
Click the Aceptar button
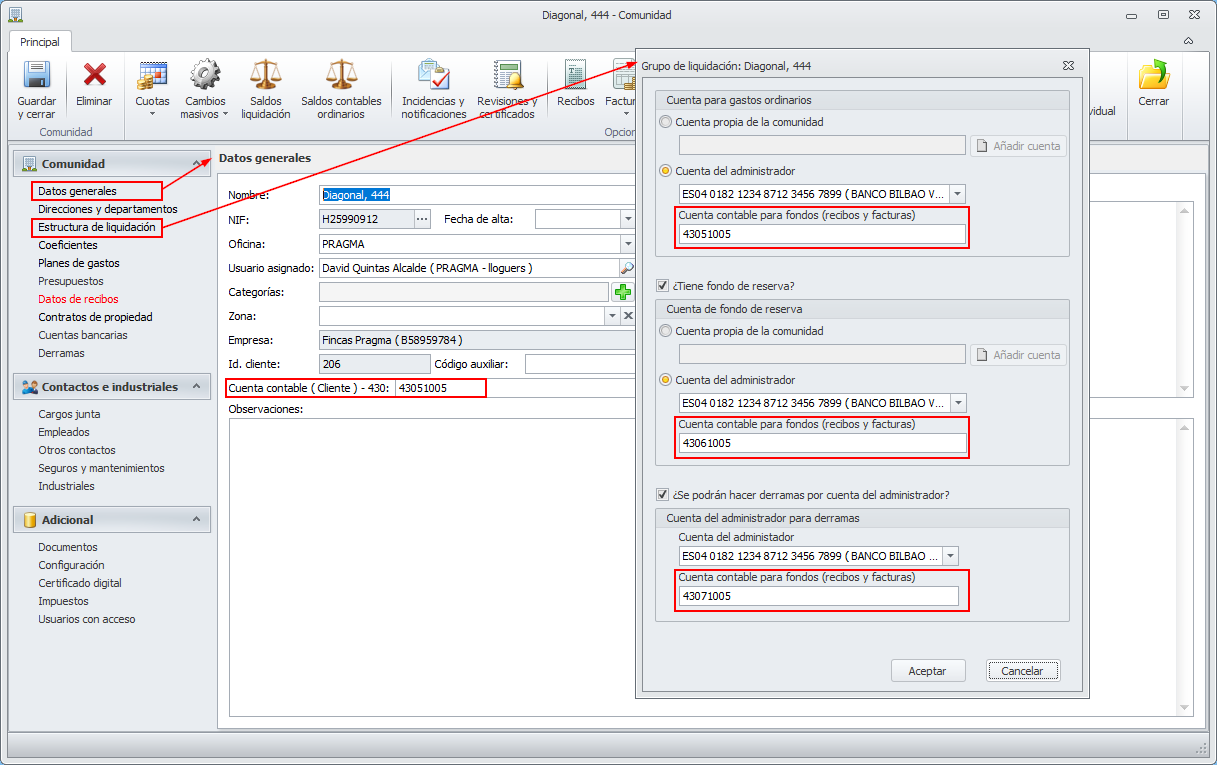[x=927, y=671]
